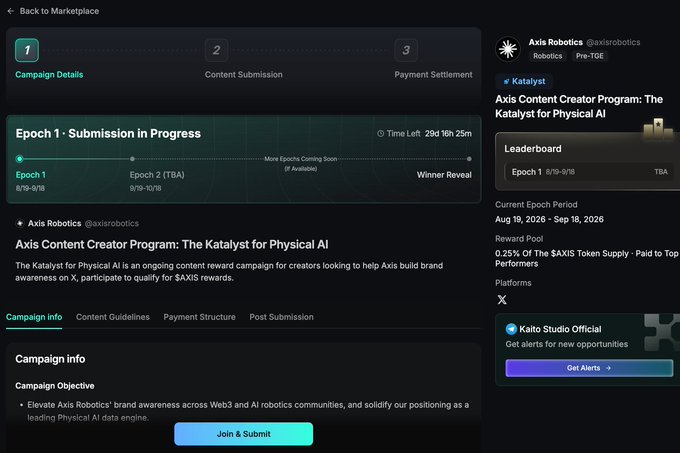
Task: Open Epoch 1 row in Leaderboard
Action: [589, 172]
